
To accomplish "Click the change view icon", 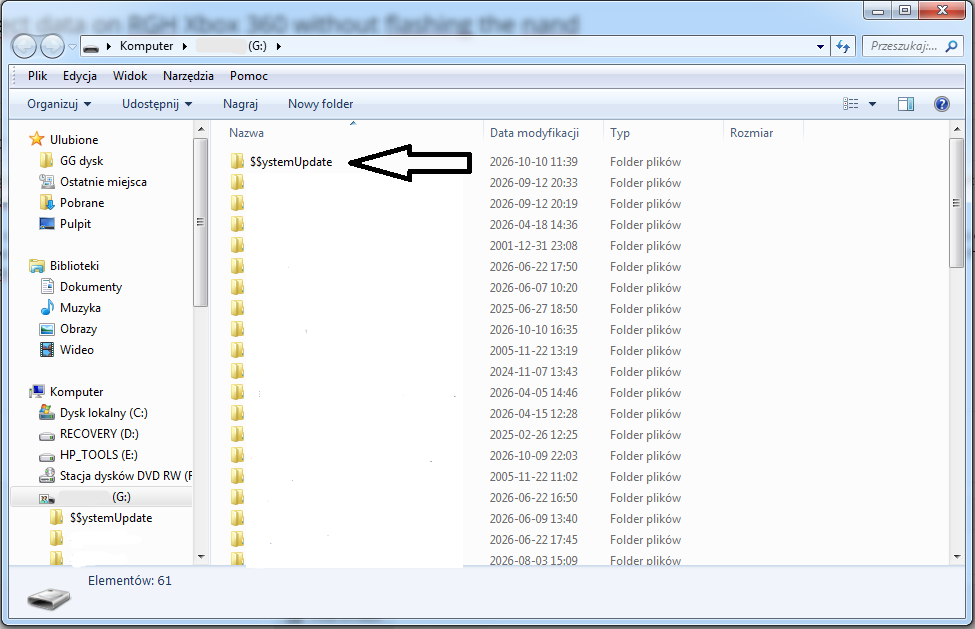I will coord(851,104).
